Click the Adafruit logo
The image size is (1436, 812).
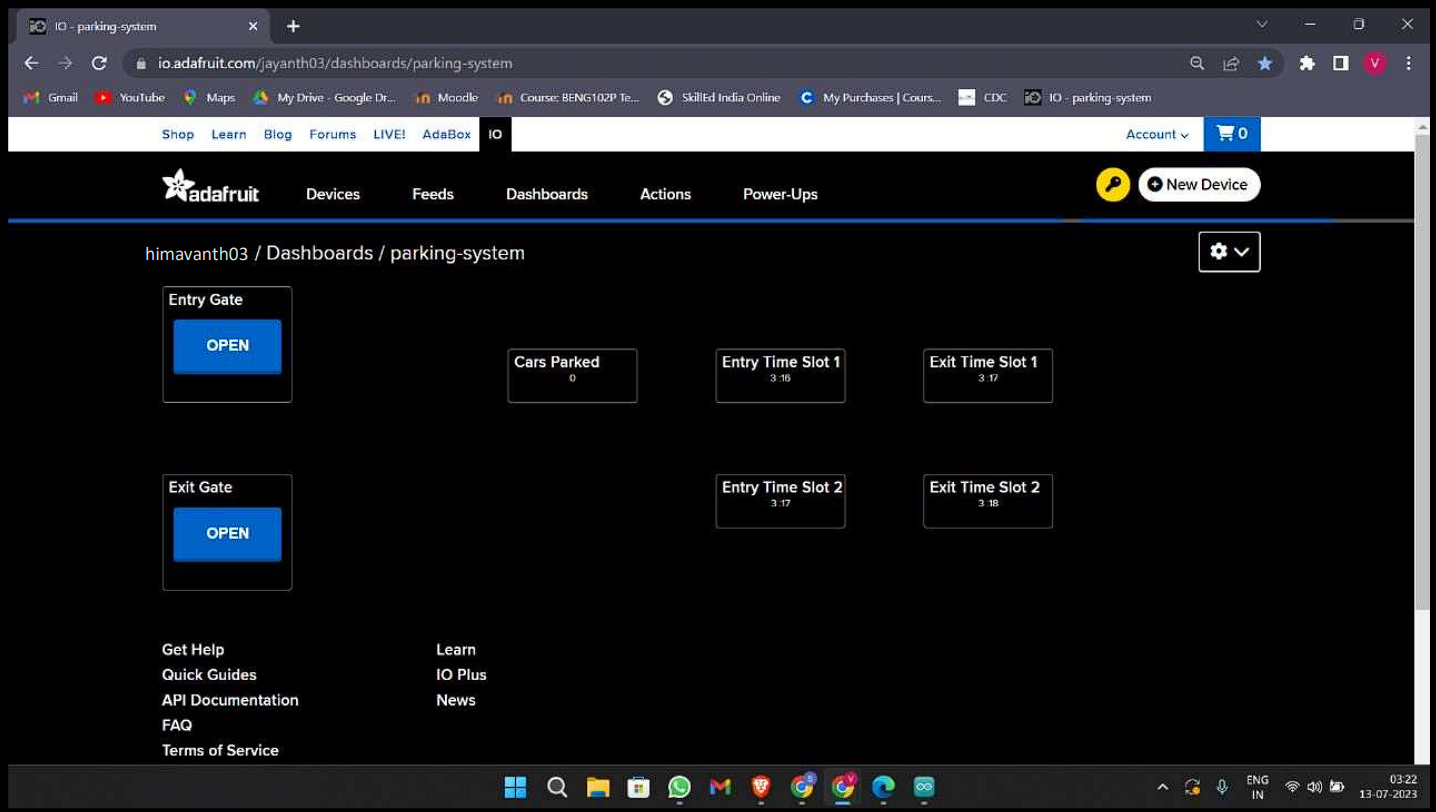tap(211, 187)
